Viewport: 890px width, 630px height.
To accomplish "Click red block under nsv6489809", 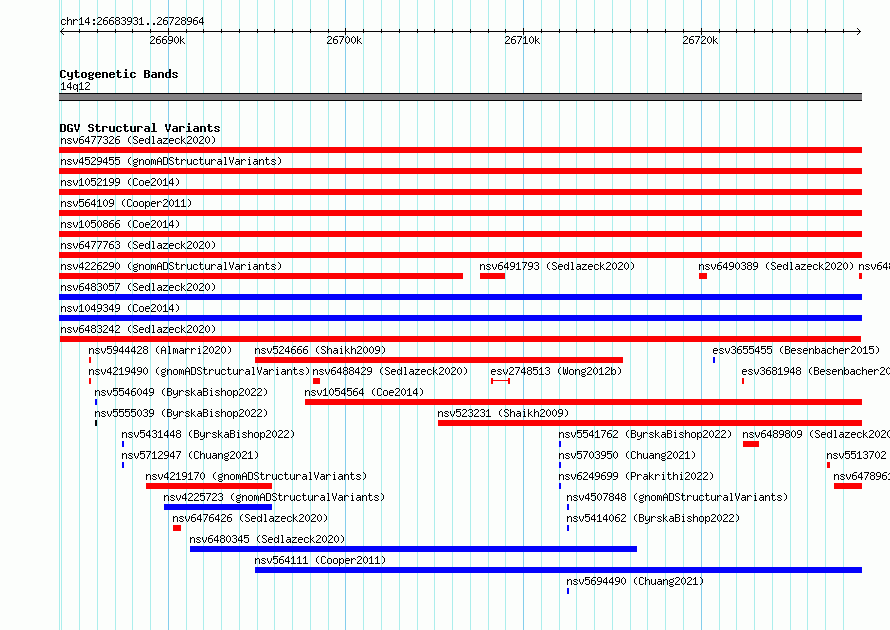I will pyautogui.click(x=751, y=444).
